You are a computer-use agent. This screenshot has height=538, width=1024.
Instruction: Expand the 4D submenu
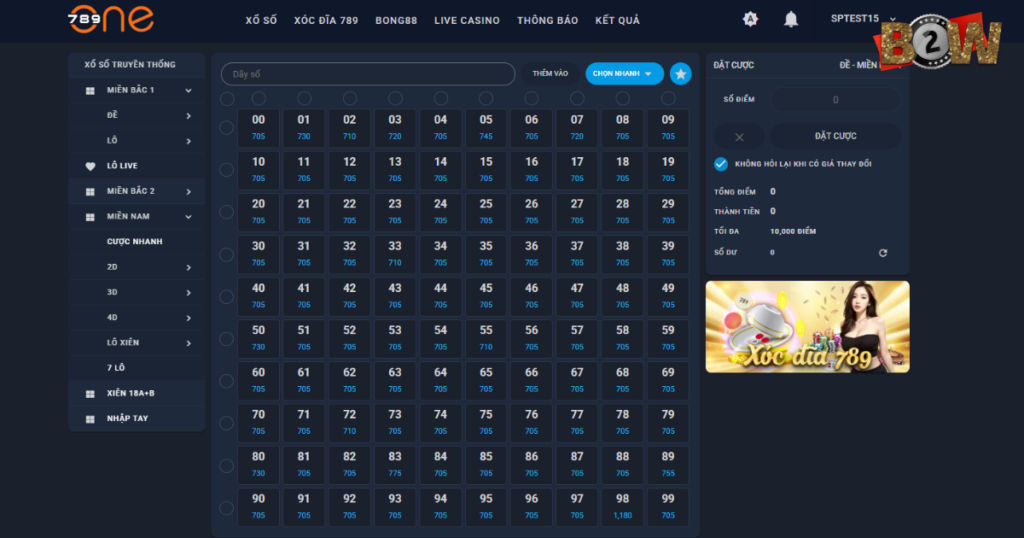(x=188, y=318)
